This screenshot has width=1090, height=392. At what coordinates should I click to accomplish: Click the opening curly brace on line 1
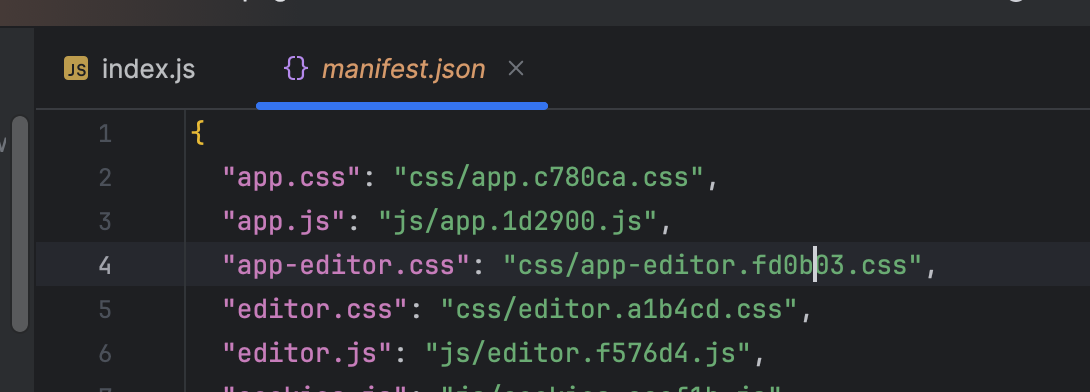[198, 133]
